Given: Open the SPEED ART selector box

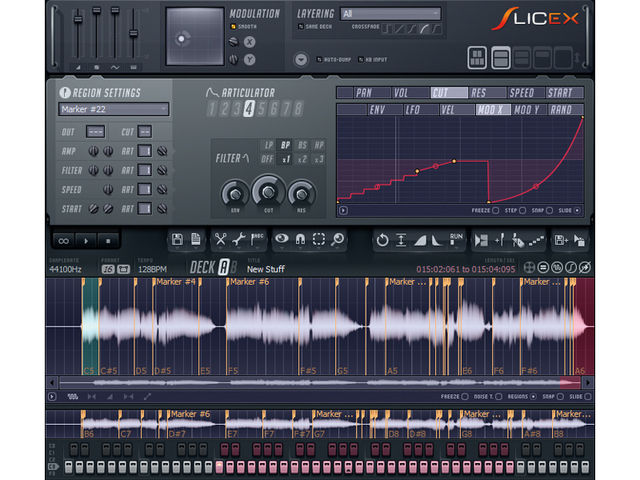Looking at the screenshot, I should (144, 189).
